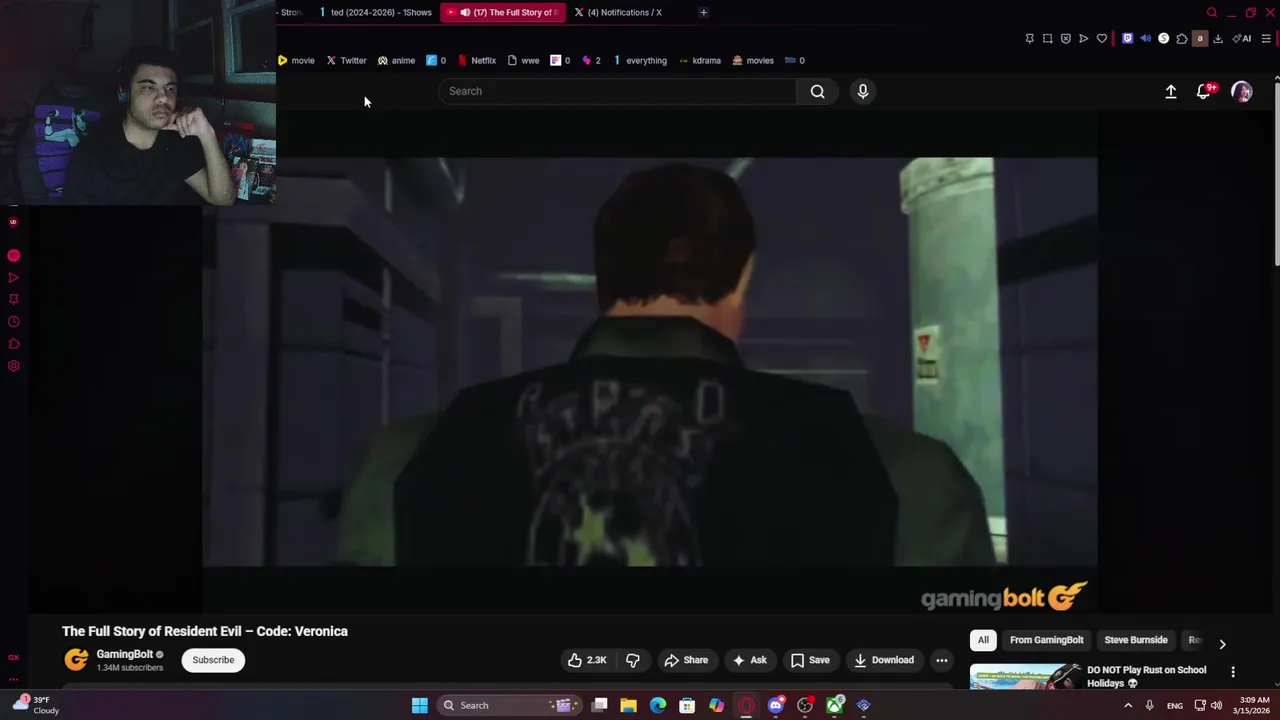Click the Opera pinboards pin icon in toolbar
The image size is (1280, 720).
(x=1029, y=39)
